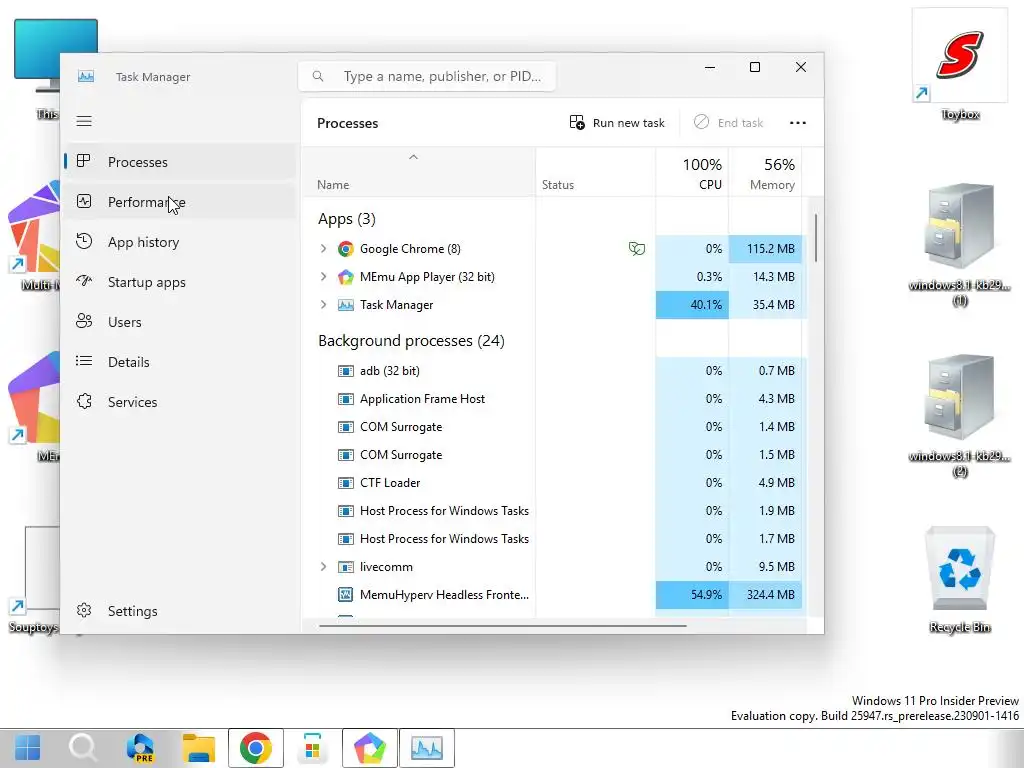
Task: Open the more options ellipsis menu
Action: coord(797,123)
